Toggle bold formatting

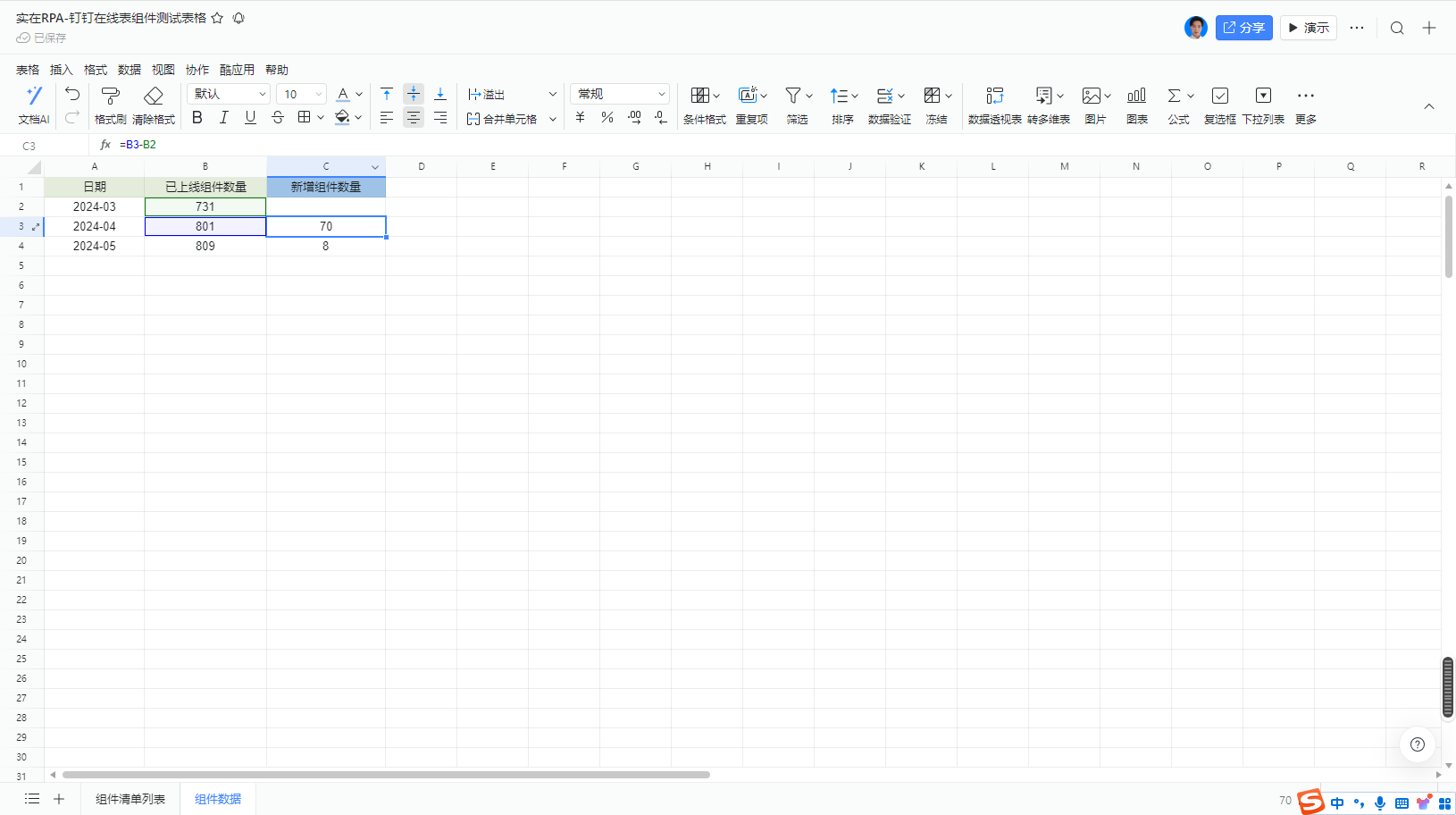click(x=197, y=117)
